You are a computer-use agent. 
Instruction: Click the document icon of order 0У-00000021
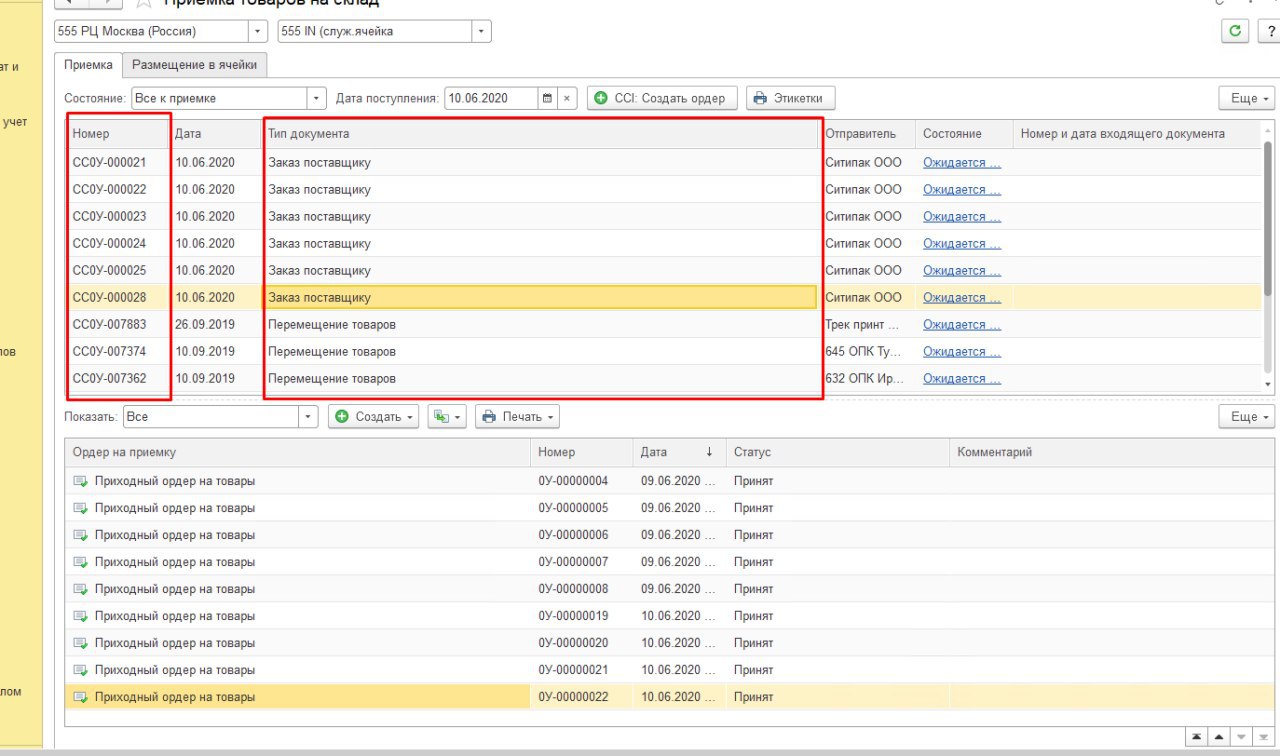(x=80, y=670)
